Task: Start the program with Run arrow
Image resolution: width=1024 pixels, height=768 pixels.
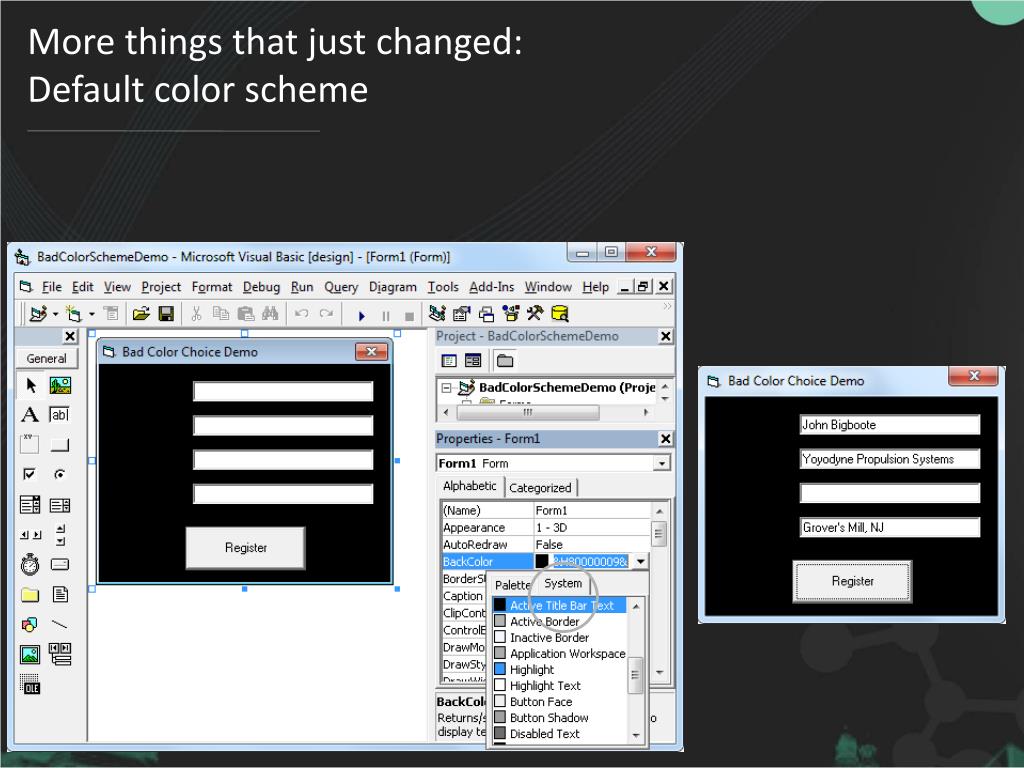Action: pos(361,315)
